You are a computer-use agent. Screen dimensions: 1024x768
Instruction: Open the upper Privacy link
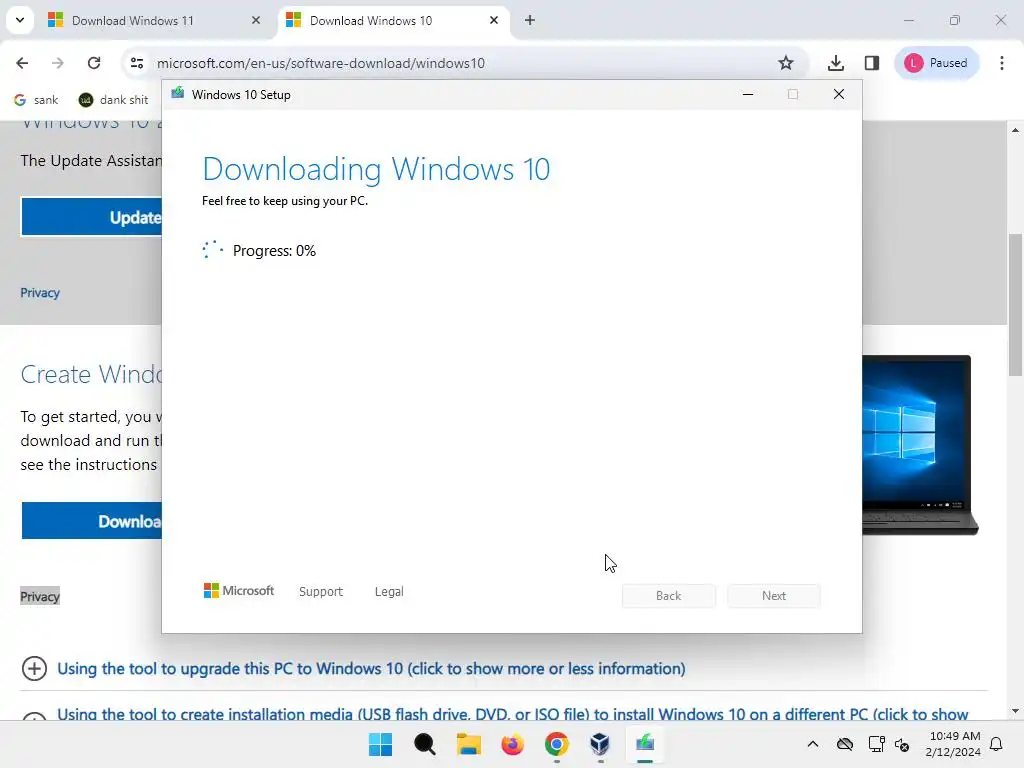[x=40, y=293]
